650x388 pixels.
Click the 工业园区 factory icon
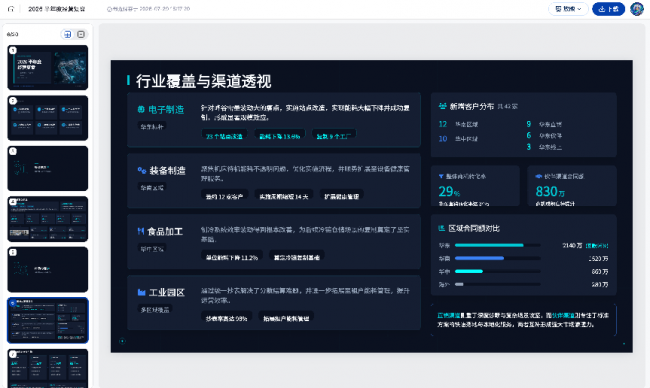[141, 292]
